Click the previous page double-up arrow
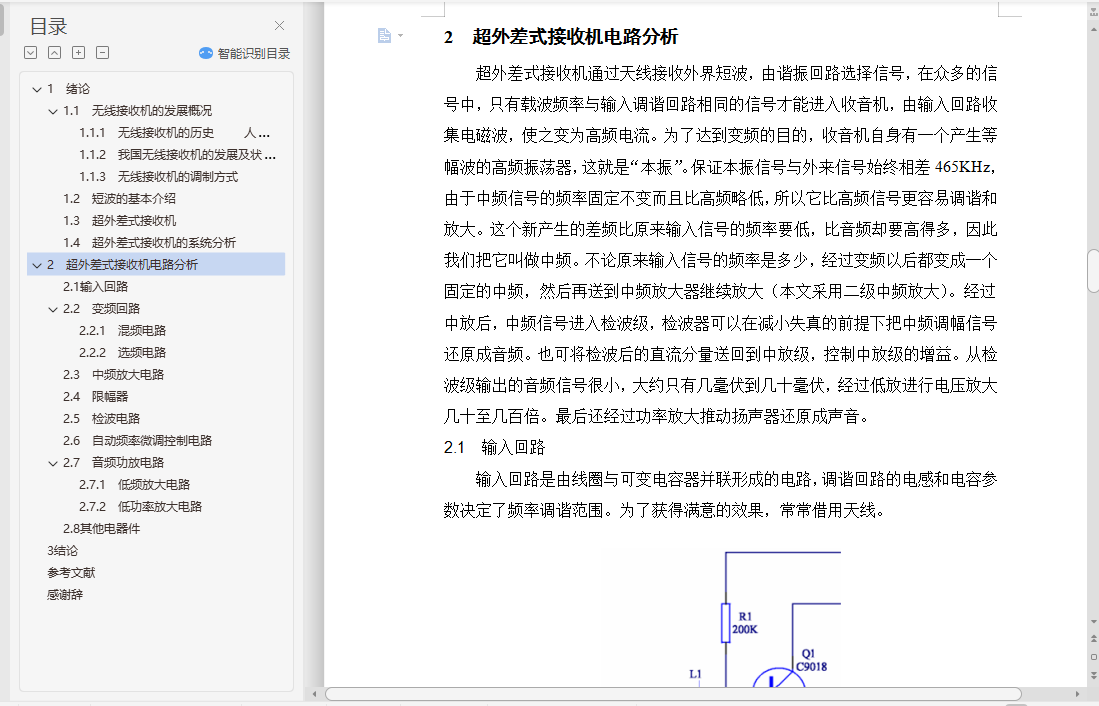The width and height of the screenshot is (1099, 706). point(1093,639)
